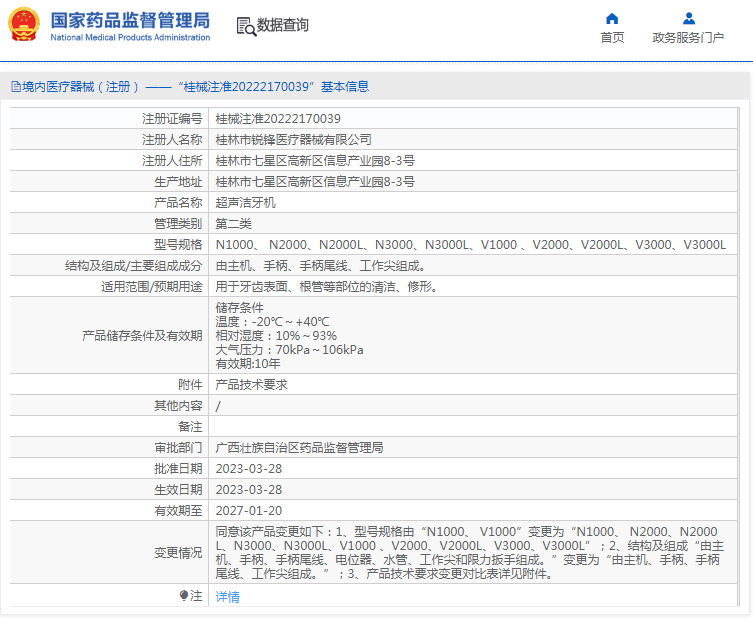Viewport: 753px width, 618px height.
Task: Click 数据查询 heading text
Action: tap(283, 25)
